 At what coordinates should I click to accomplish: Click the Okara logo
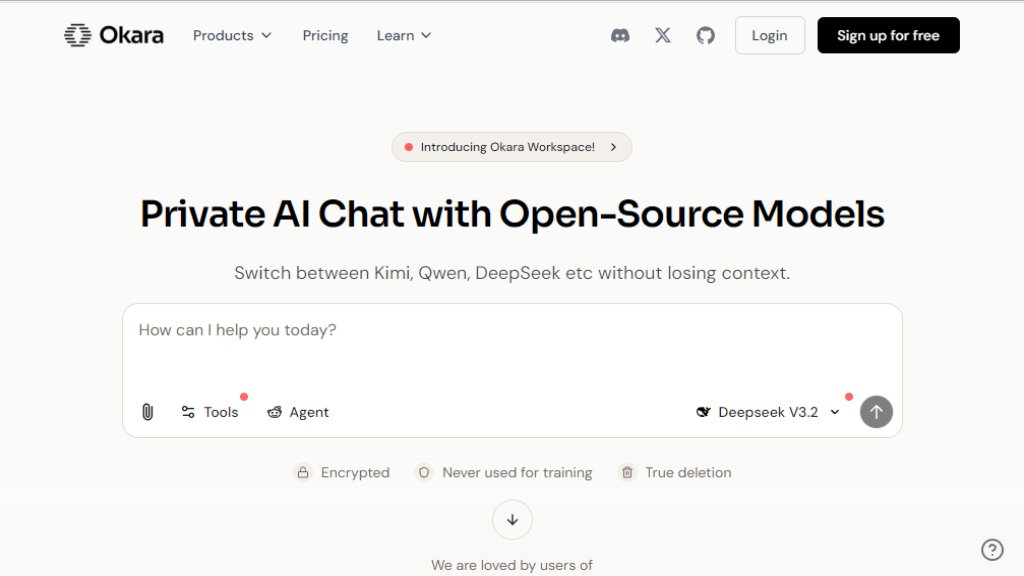114,35
